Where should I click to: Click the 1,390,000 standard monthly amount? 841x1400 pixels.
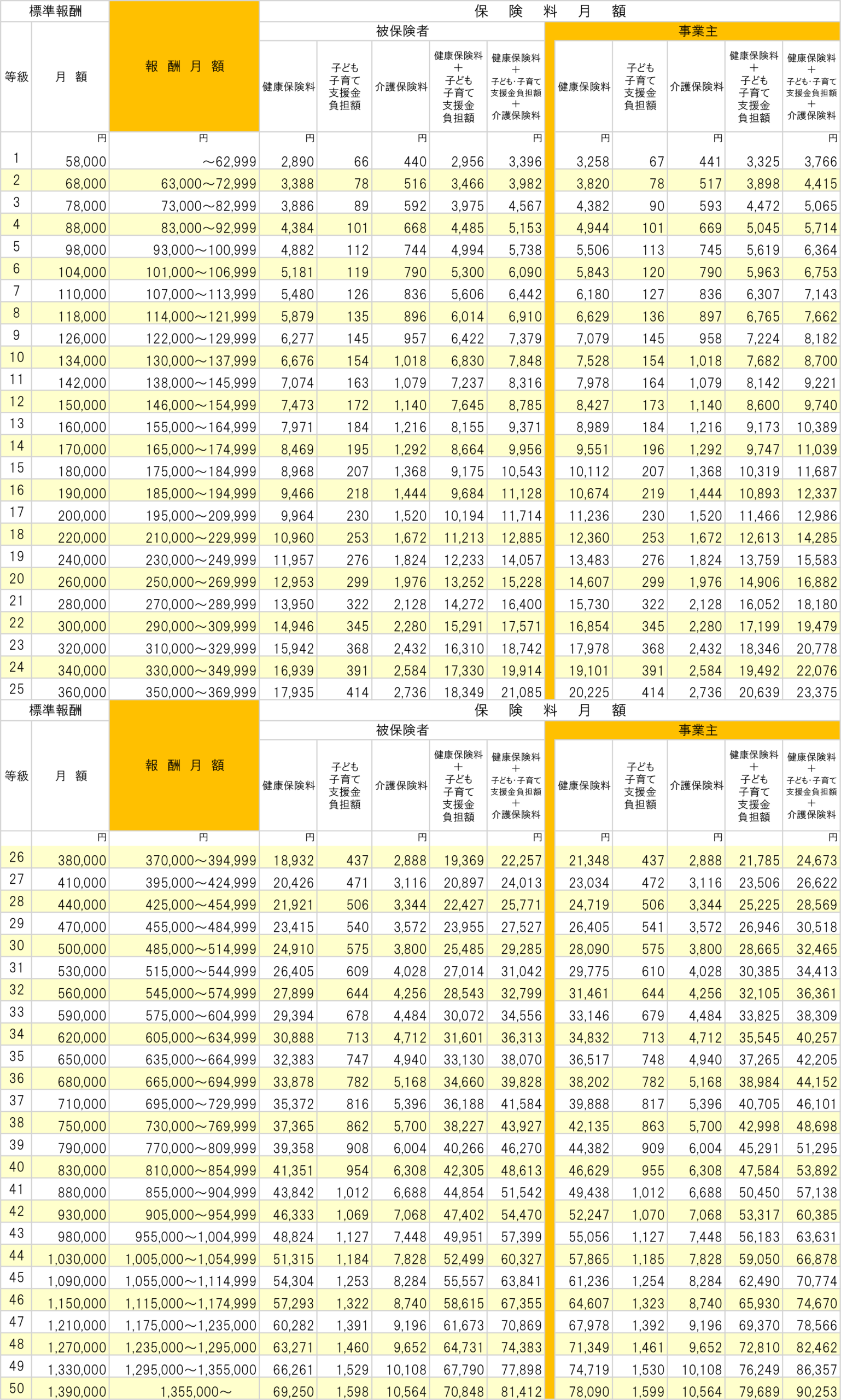click(x=77, y=1391)
